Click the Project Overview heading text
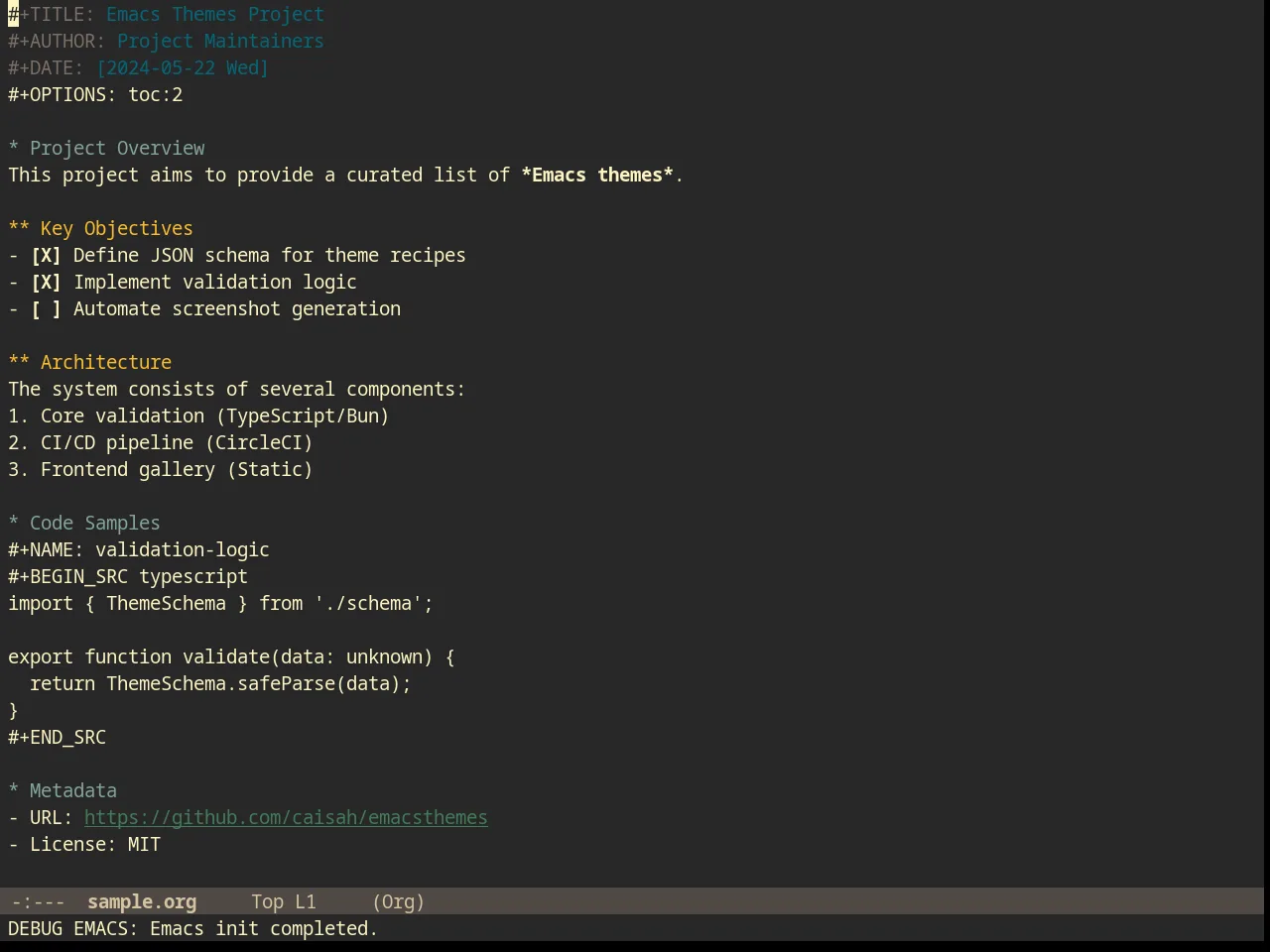The width and height of the screenshot is (1270, 952). click(x=117, y=149)
